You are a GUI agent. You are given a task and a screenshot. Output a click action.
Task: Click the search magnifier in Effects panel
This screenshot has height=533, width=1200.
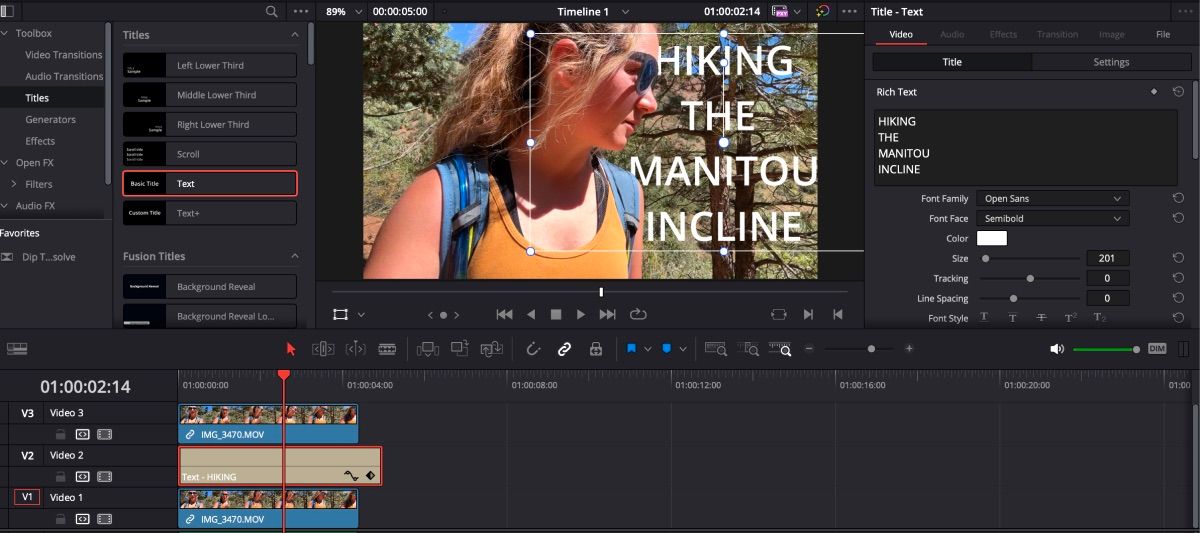pyautogui.click(x=272, y=11)
